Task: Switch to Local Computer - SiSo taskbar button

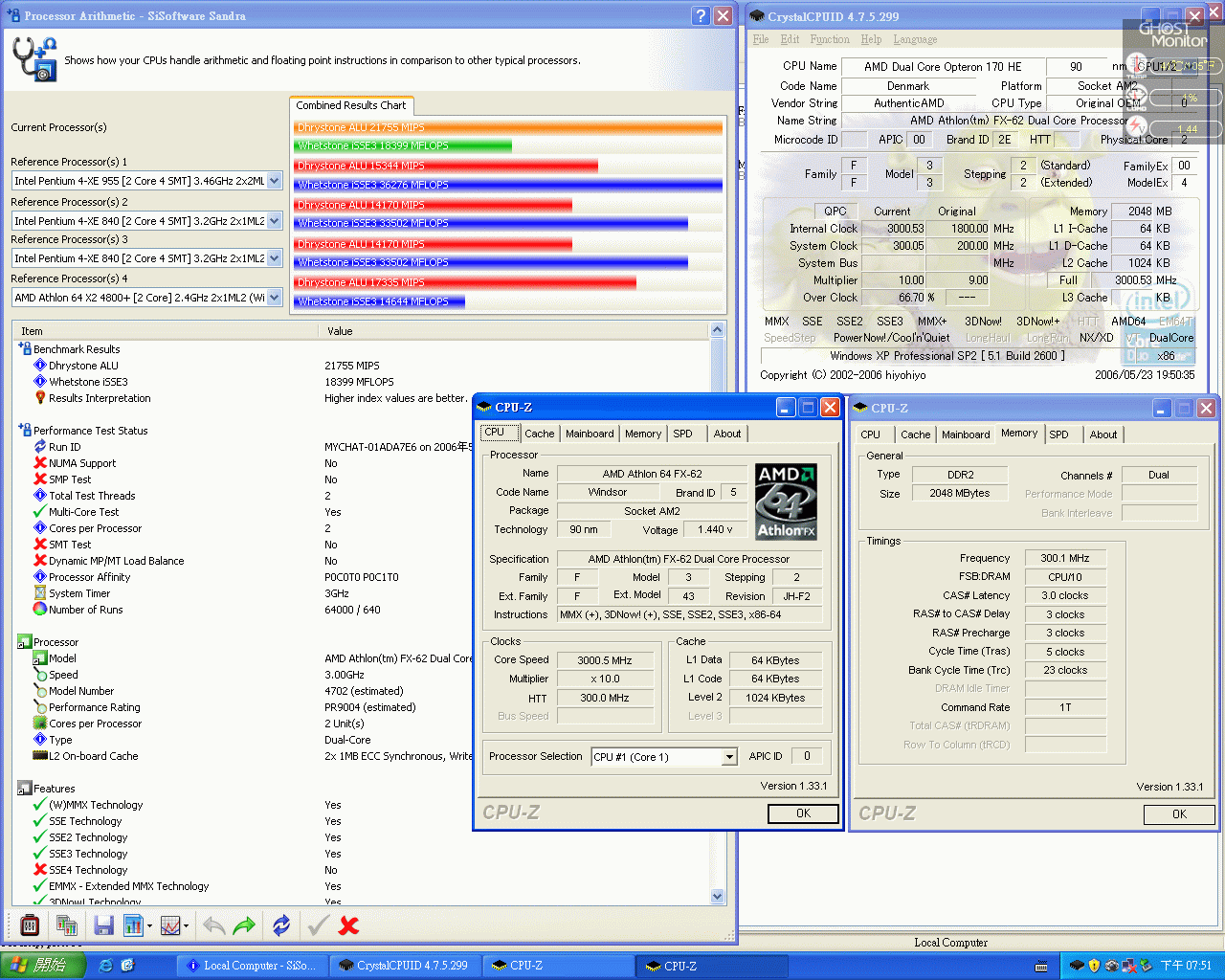Action: point(251,966)
